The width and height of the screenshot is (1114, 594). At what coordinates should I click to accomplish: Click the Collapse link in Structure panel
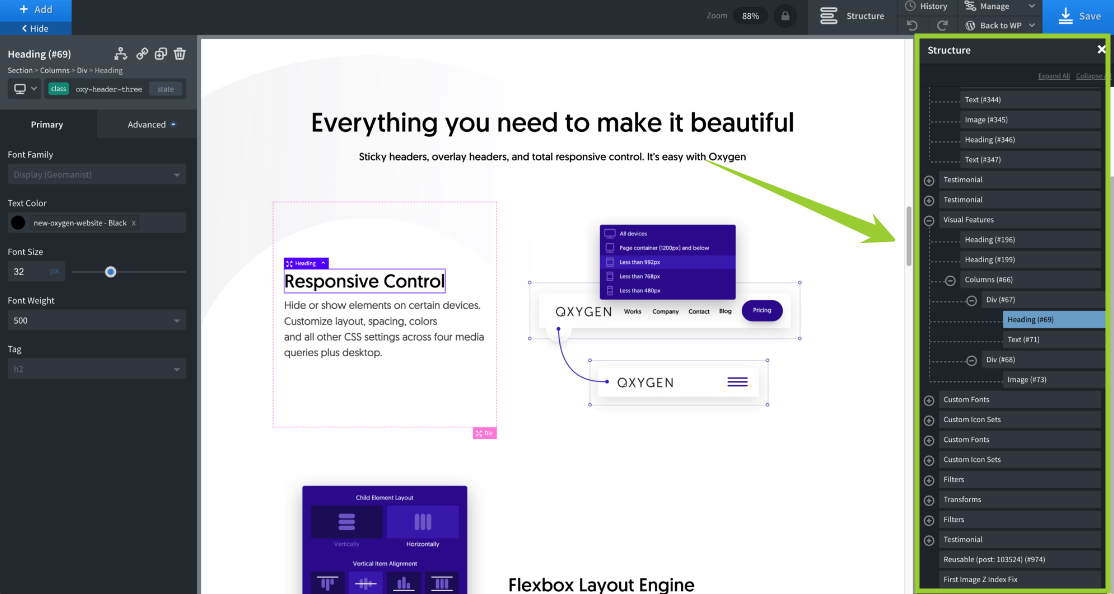pos(1090,76)
